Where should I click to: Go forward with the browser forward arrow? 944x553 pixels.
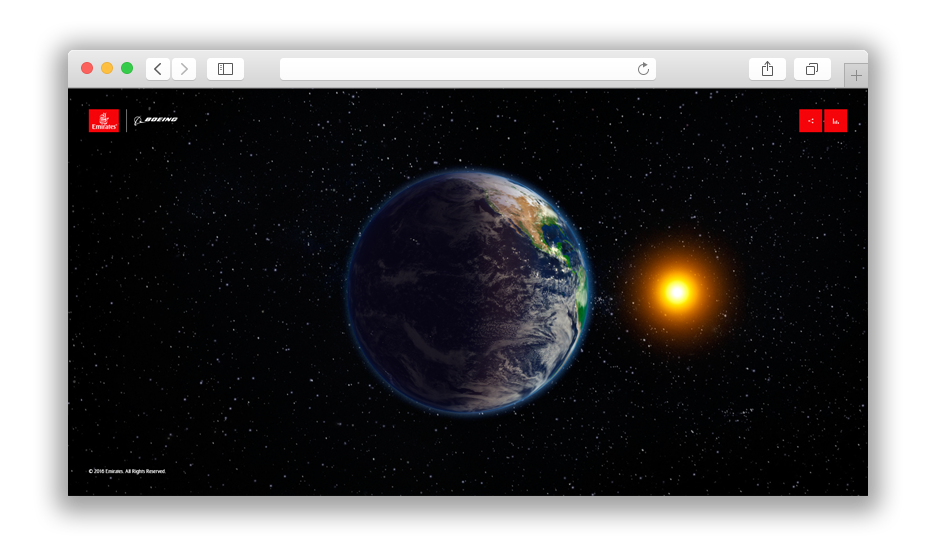(184, 69)
